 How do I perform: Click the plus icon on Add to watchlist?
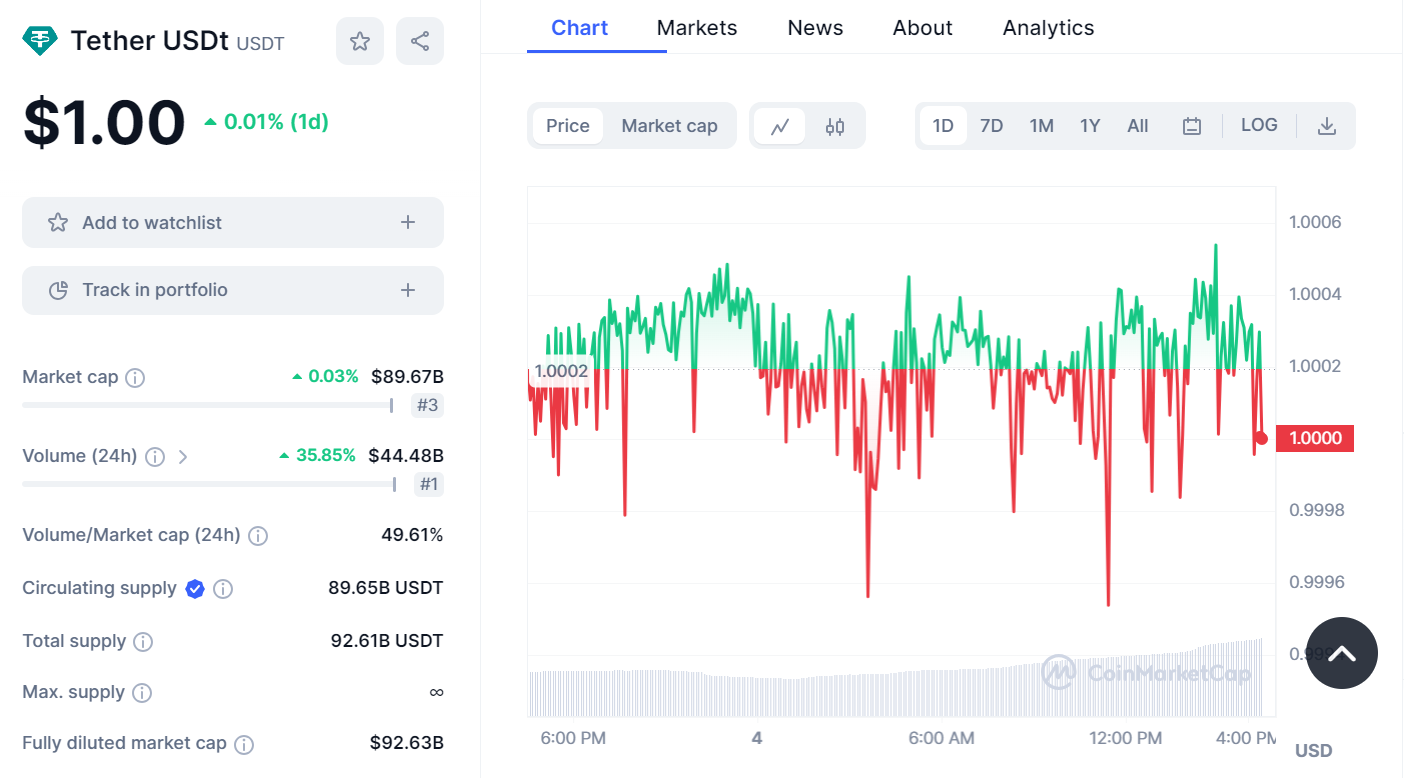[407, 222]
